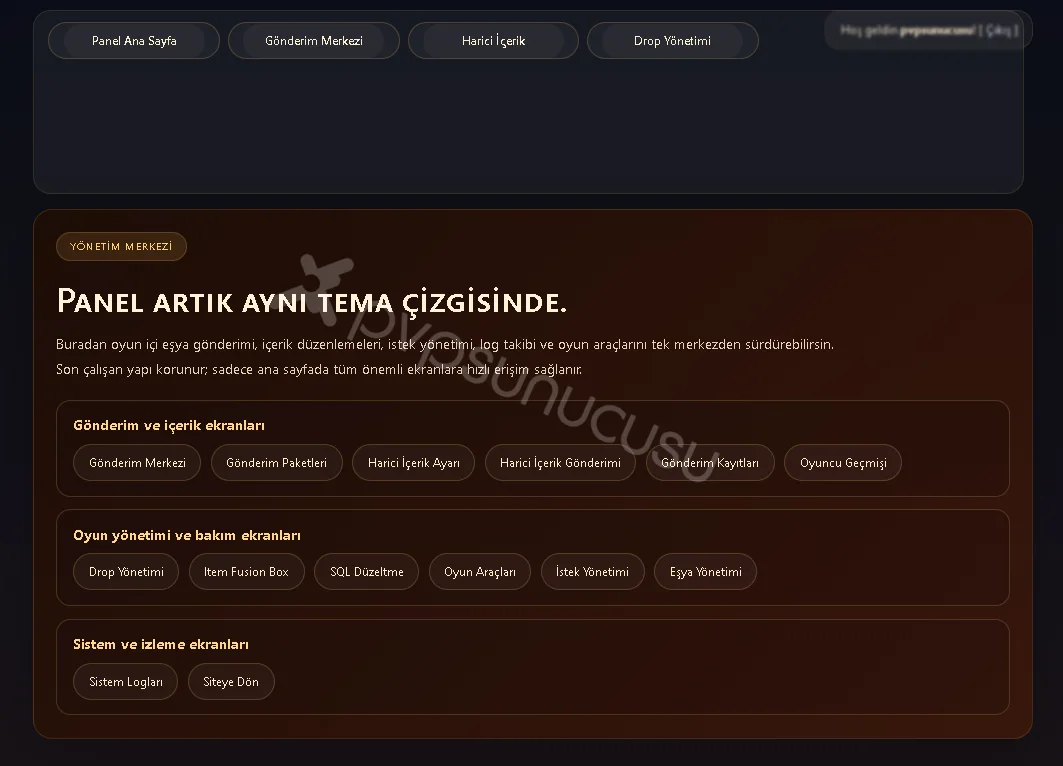
Task: Open Harici İçerik Ayarı
Action: 414,463
